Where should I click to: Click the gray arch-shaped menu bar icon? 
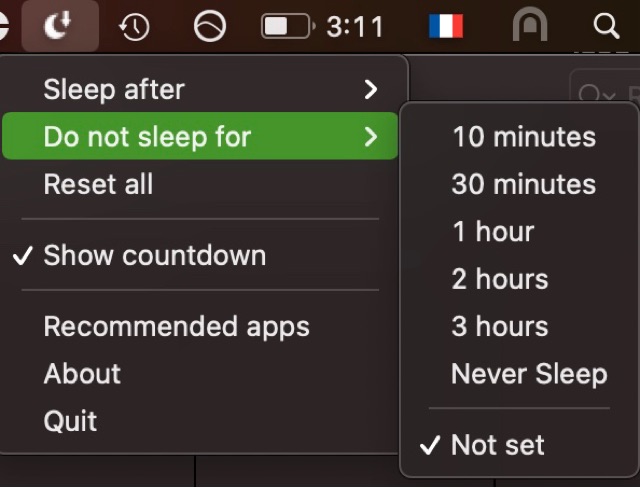[x=529, y=27]
